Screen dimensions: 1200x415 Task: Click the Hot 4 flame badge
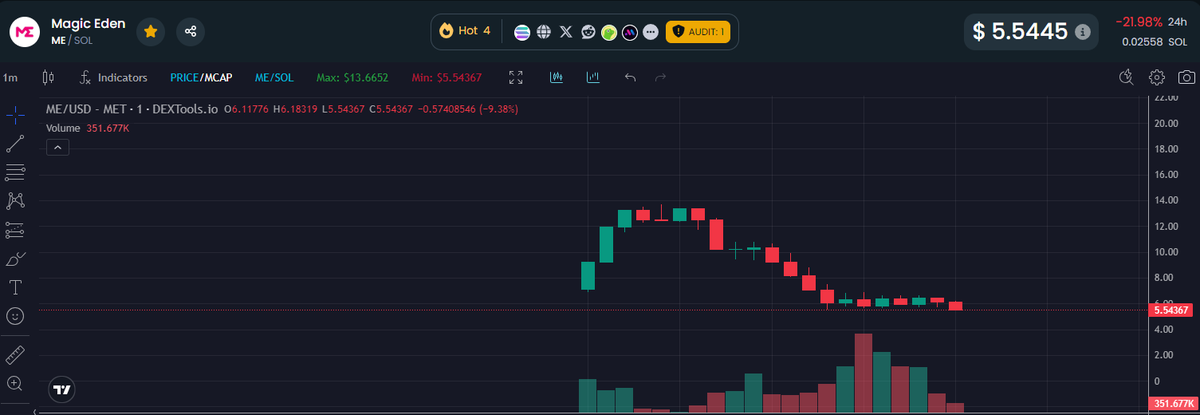point(465,31)
